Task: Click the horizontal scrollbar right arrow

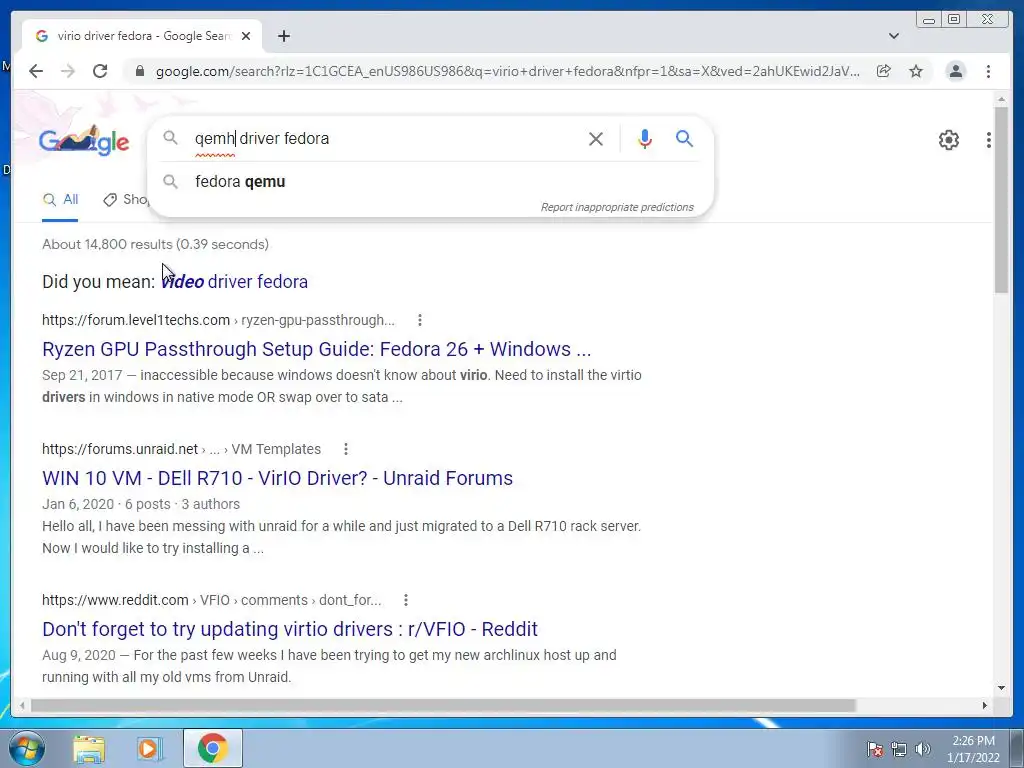Action: [x=985, y=705]
